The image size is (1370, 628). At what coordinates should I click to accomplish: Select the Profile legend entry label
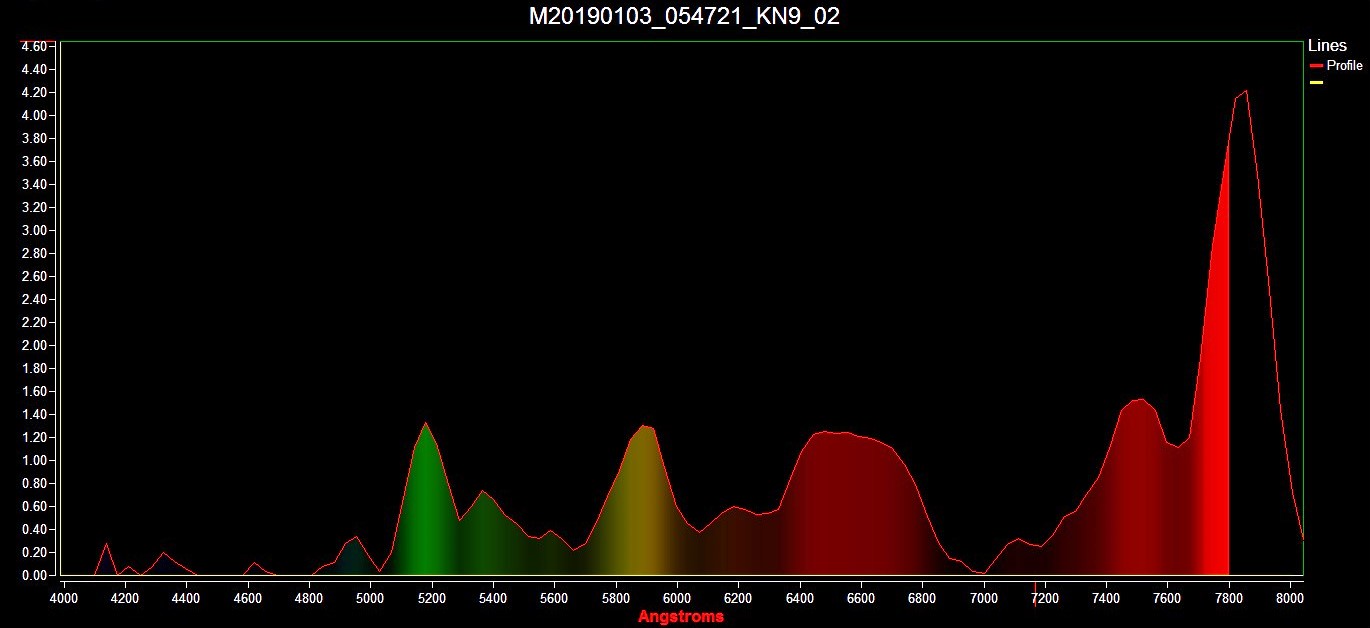1344,66
